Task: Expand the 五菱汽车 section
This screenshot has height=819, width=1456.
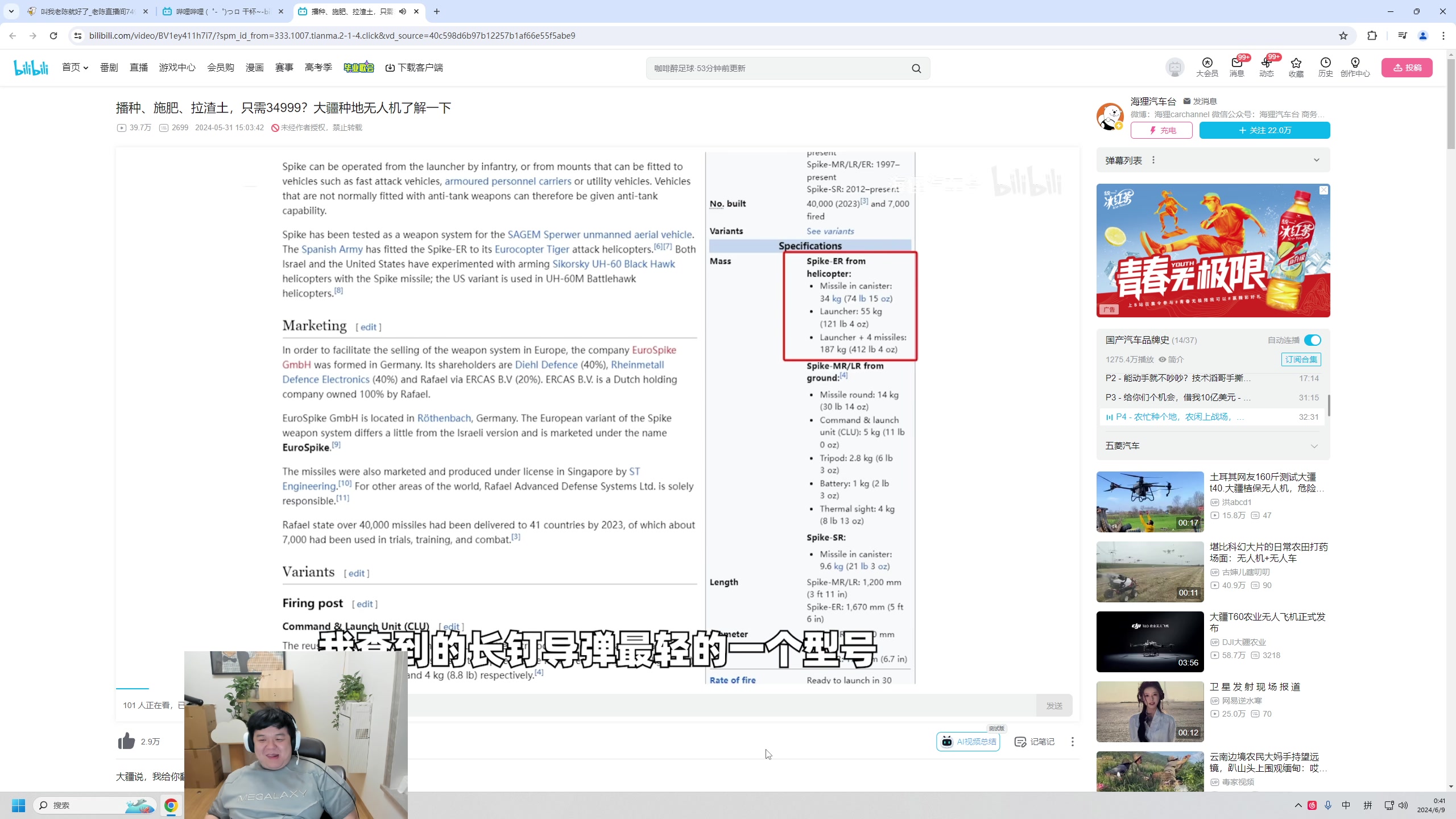Action: tap(1314, 446)
